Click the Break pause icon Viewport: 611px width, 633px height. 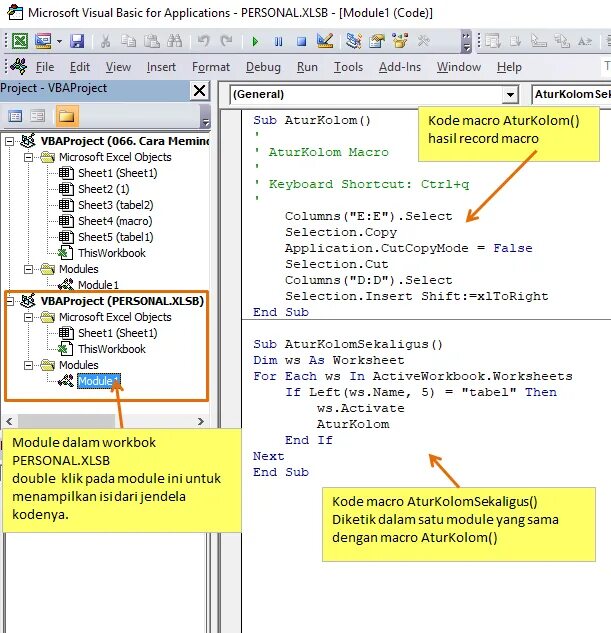[278, 41]
